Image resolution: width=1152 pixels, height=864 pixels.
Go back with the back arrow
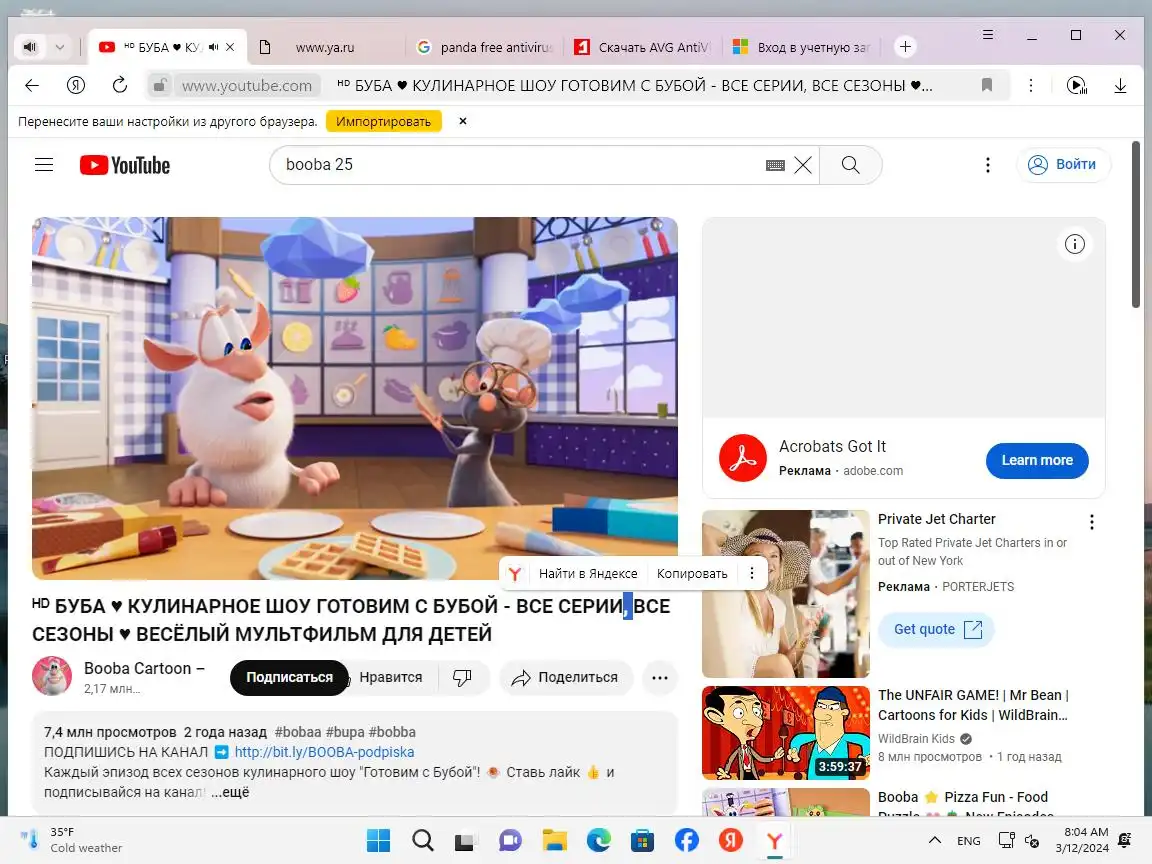[32, 85]
